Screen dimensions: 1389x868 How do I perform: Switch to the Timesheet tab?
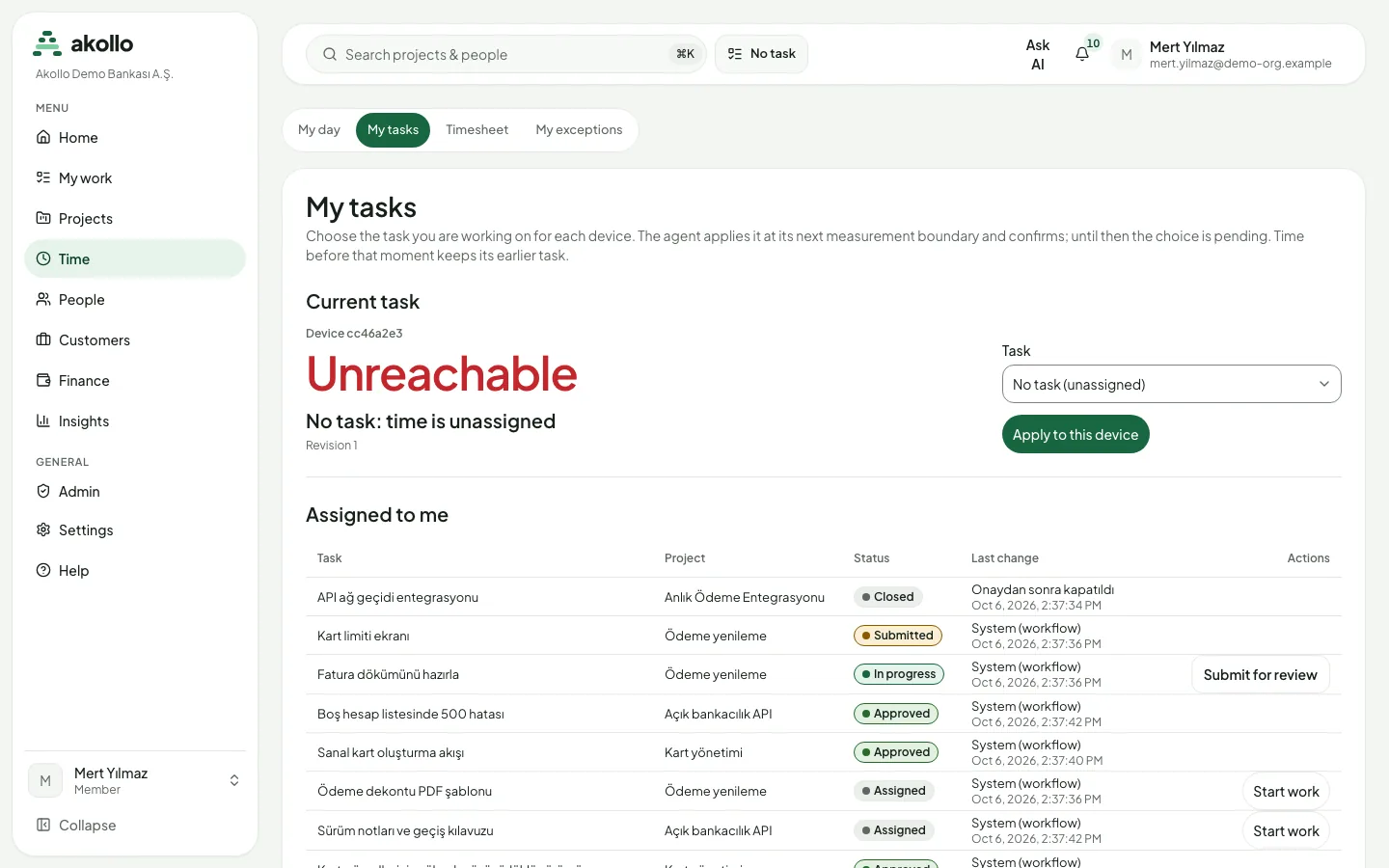(x=477, y=130)
